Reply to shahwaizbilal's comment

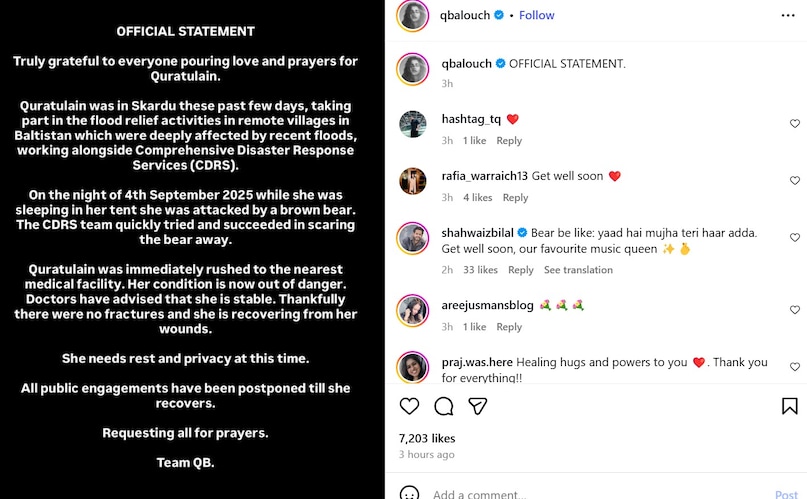pyautogui.click(x=520, y=270)
